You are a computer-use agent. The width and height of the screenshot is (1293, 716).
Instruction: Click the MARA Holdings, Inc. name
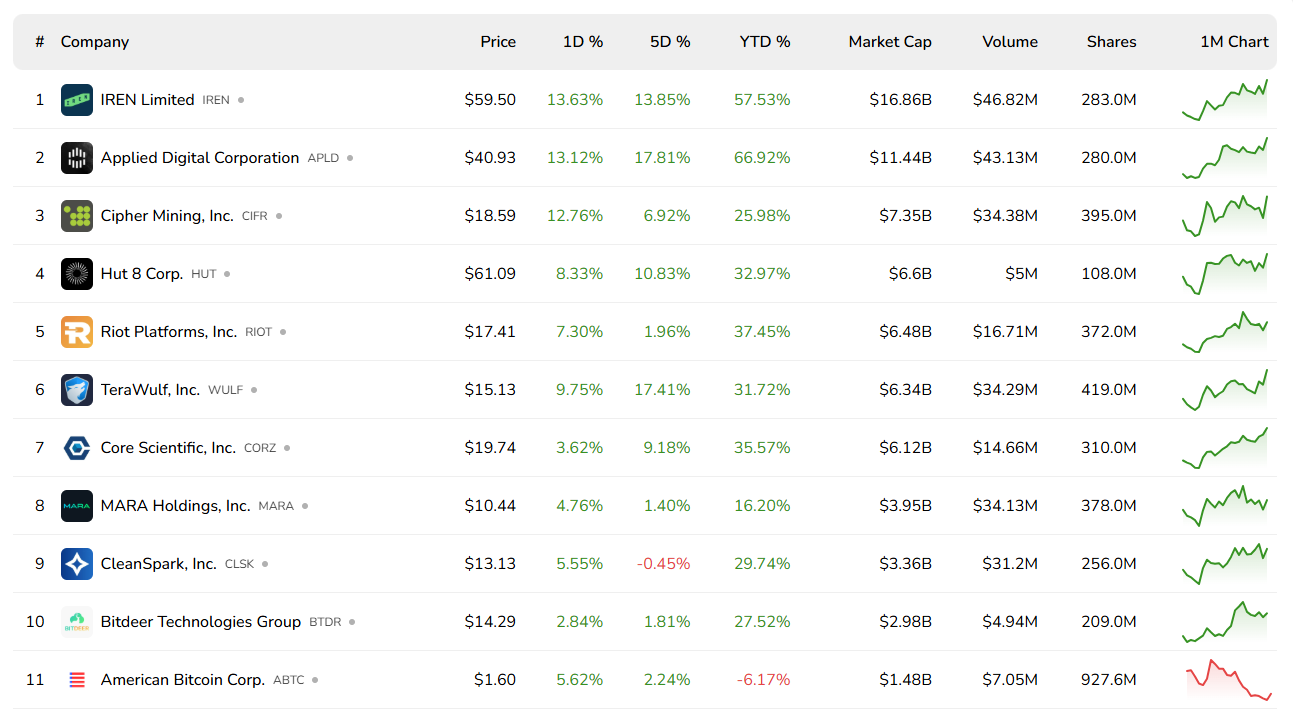coord(175,506)
